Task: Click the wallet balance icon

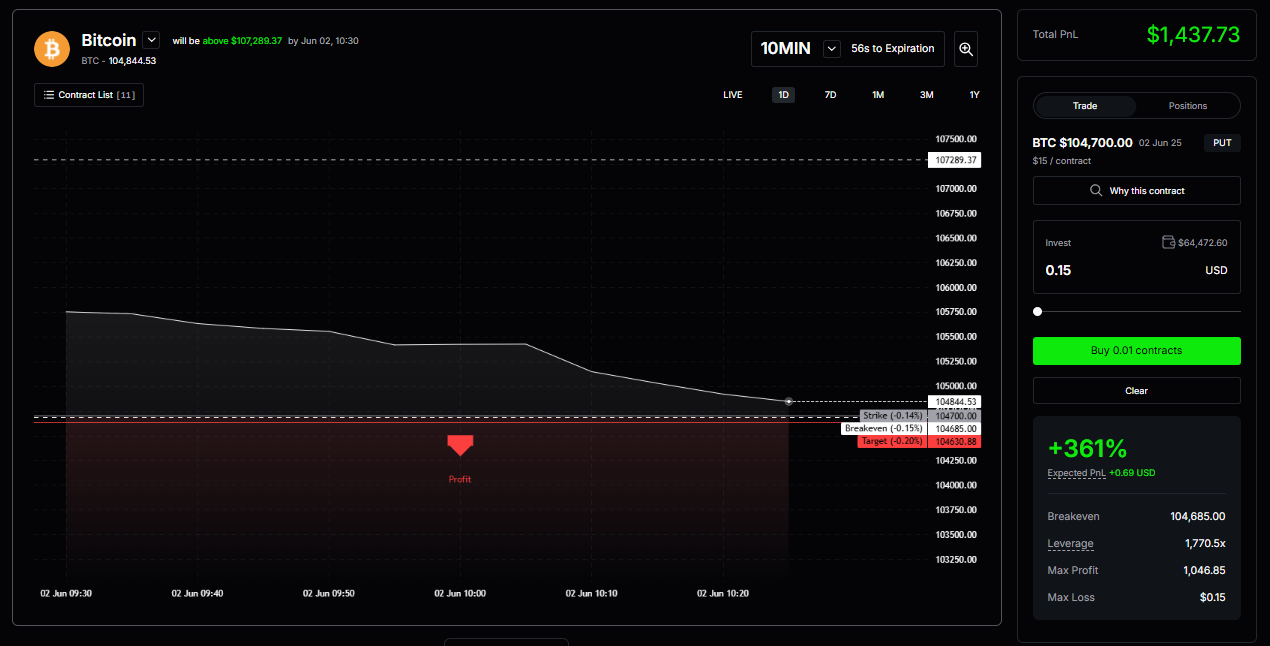Action: [x=1169, y=242]
